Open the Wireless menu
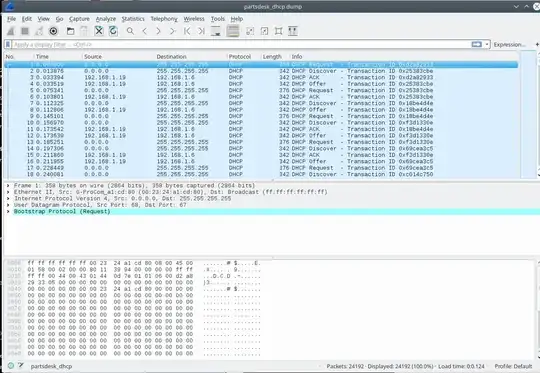The width and height of the screenshot is (540, 373). click(194, 19)
